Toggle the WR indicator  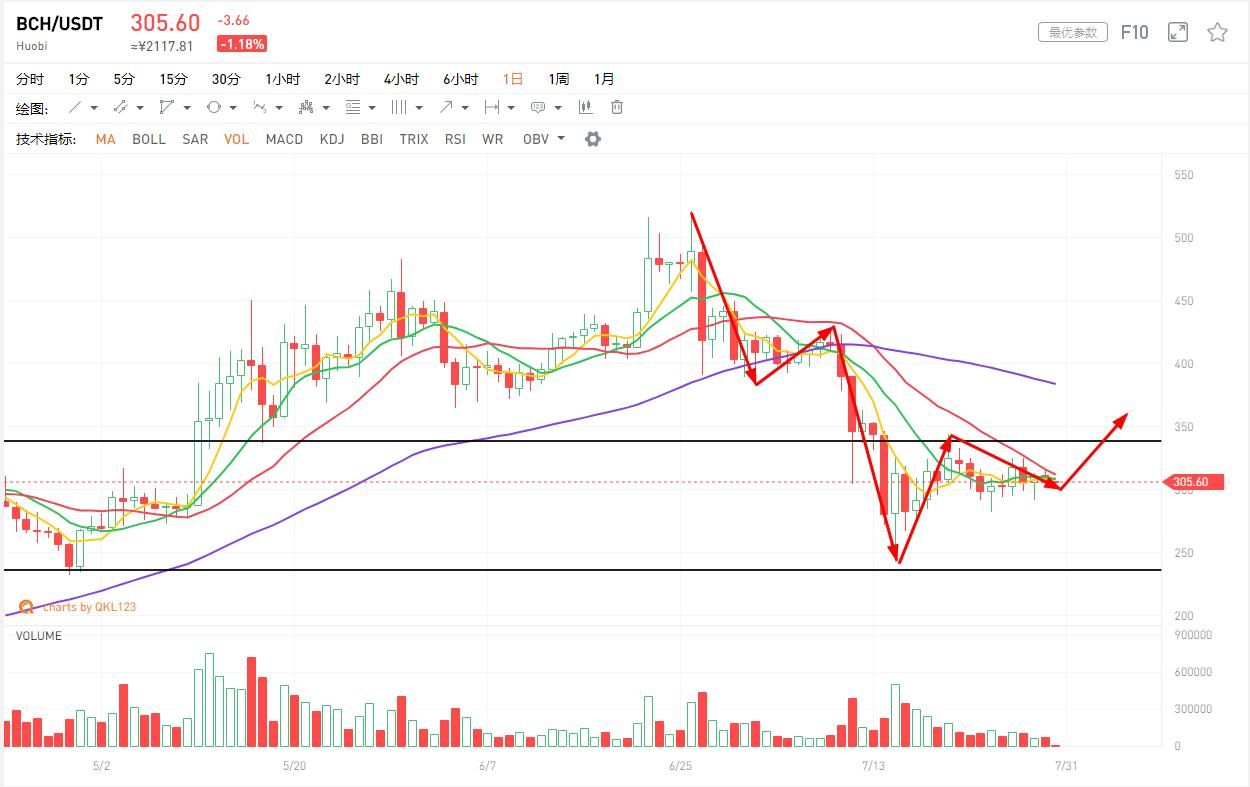[493, 139]
